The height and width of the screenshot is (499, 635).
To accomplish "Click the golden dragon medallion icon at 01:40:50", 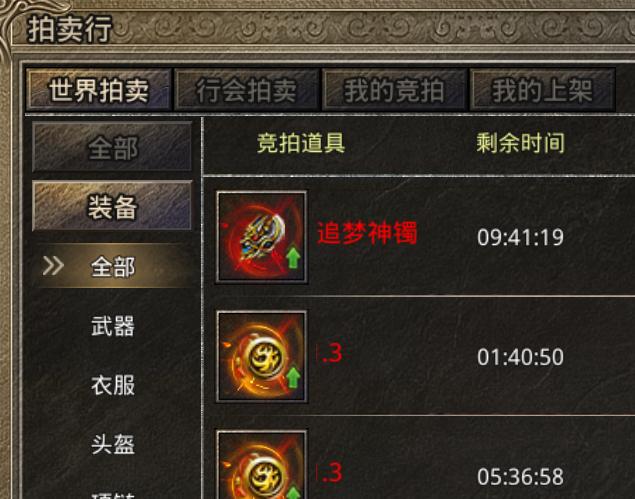I will click(262, 357).
